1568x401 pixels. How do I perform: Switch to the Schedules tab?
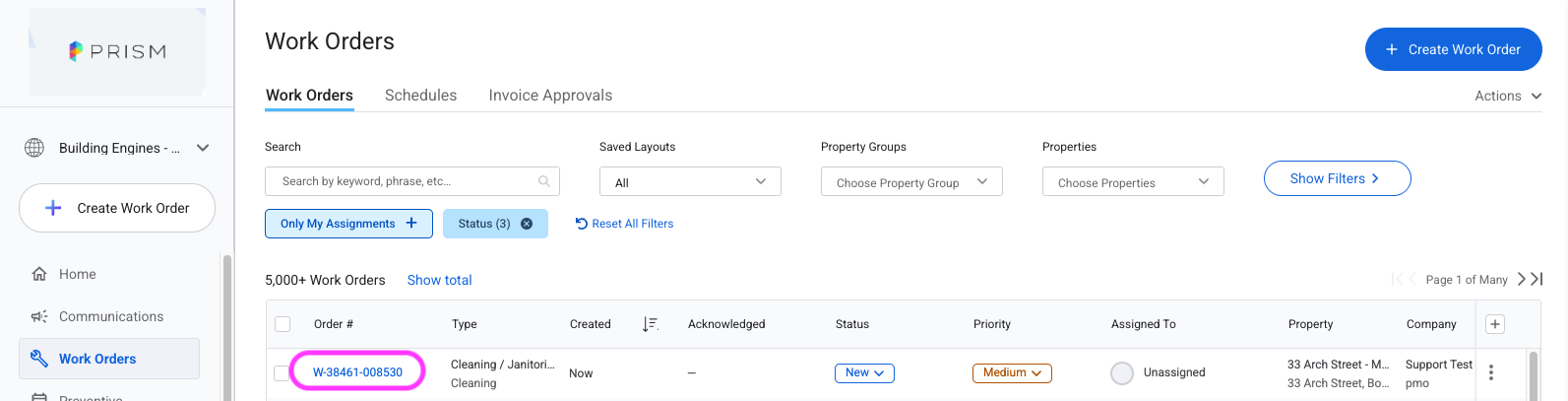coord(420,96)
